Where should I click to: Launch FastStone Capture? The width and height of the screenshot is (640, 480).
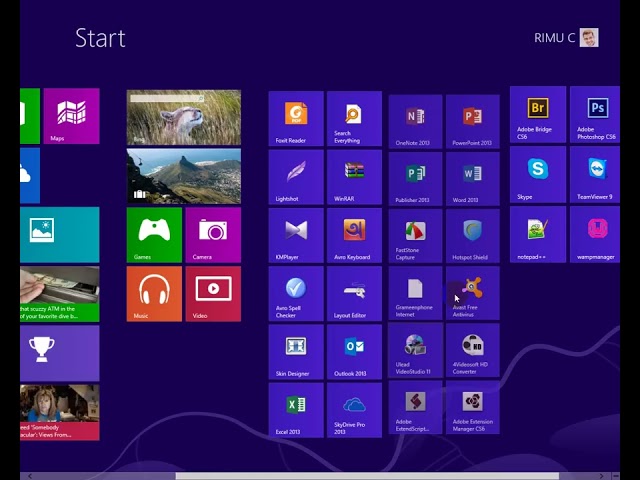click(x=416, y=236)
